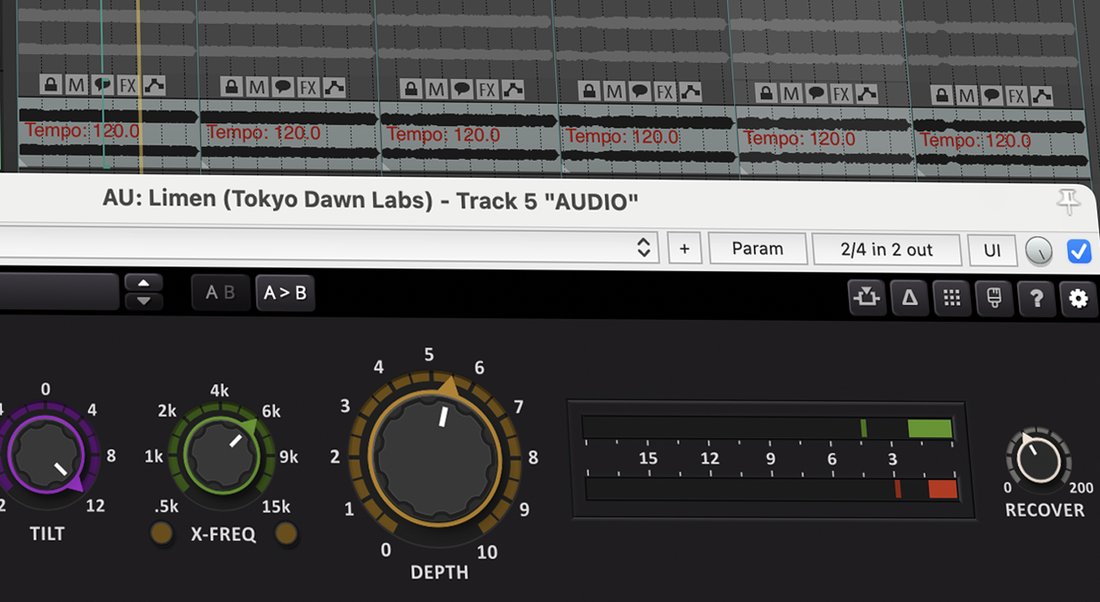This screenshot has width=1100, height=602.
Task: Click the notes speech-bubble icon on the fourth item
Action: [x=639, y=91]
